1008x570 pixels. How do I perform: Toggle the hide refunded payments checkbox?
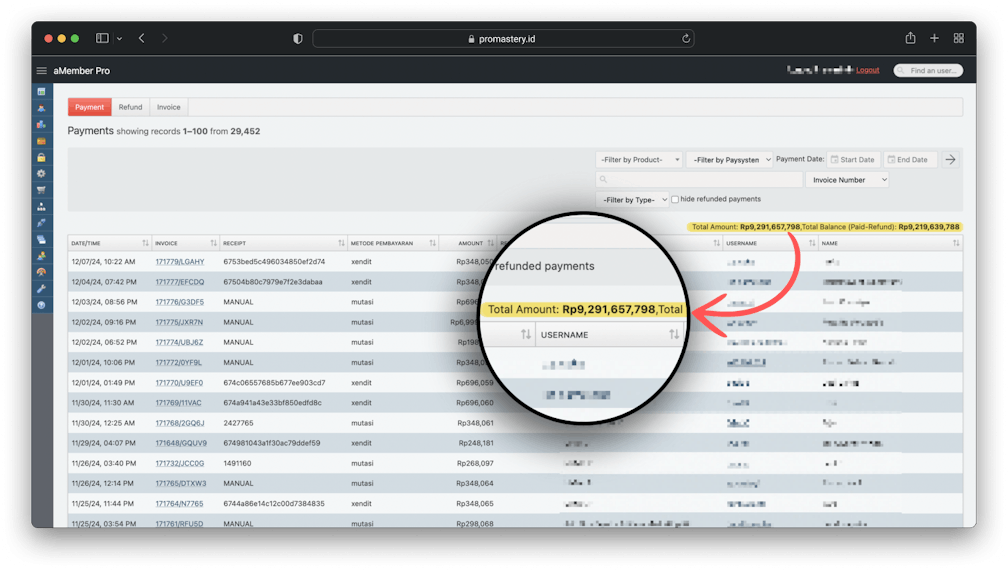[x=675, y=199]
